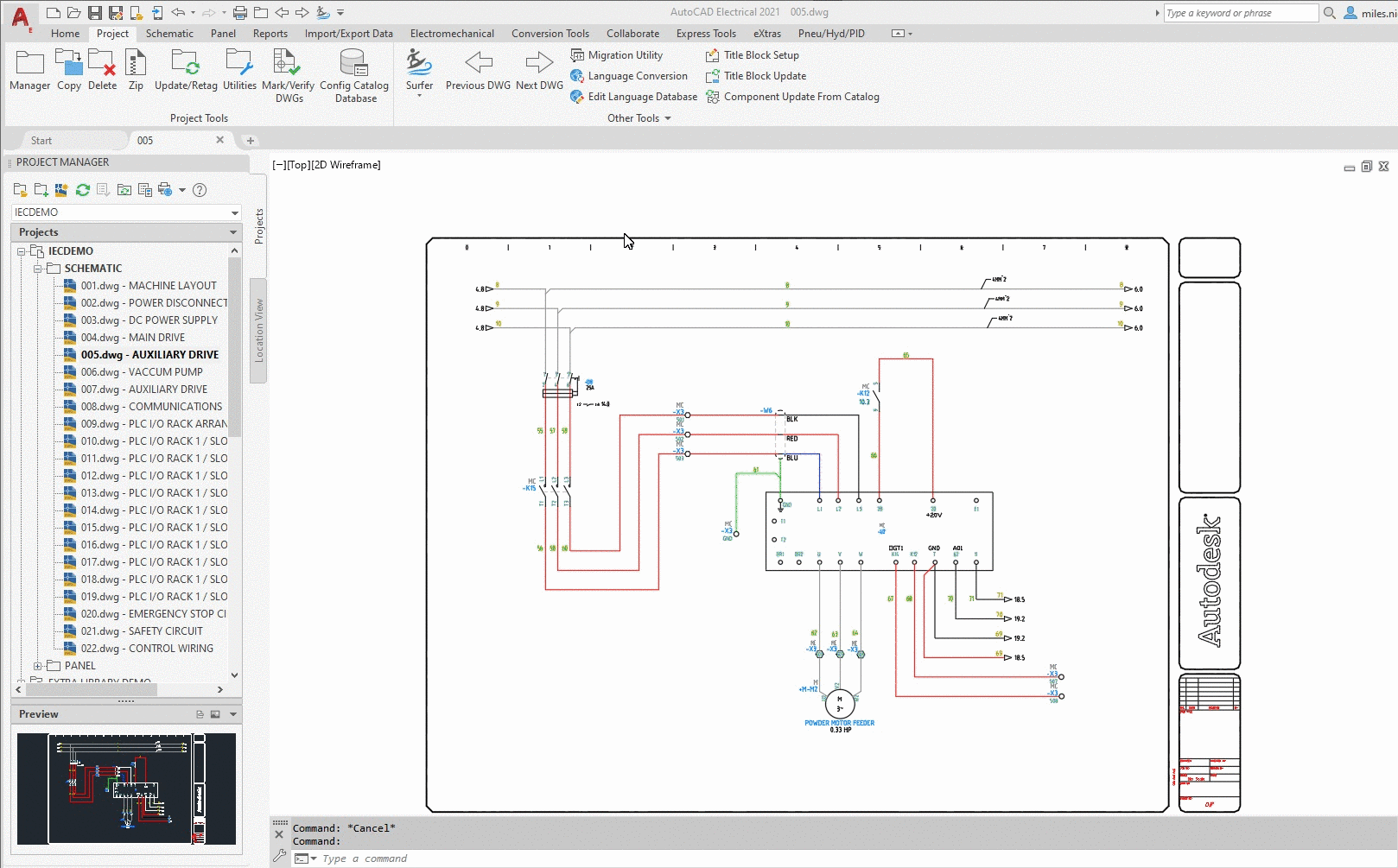Image resolution: width=1398 pixels, height=868 pixels.
Task: Collapse the Projects section header arrow
Action: pos(232,232)
